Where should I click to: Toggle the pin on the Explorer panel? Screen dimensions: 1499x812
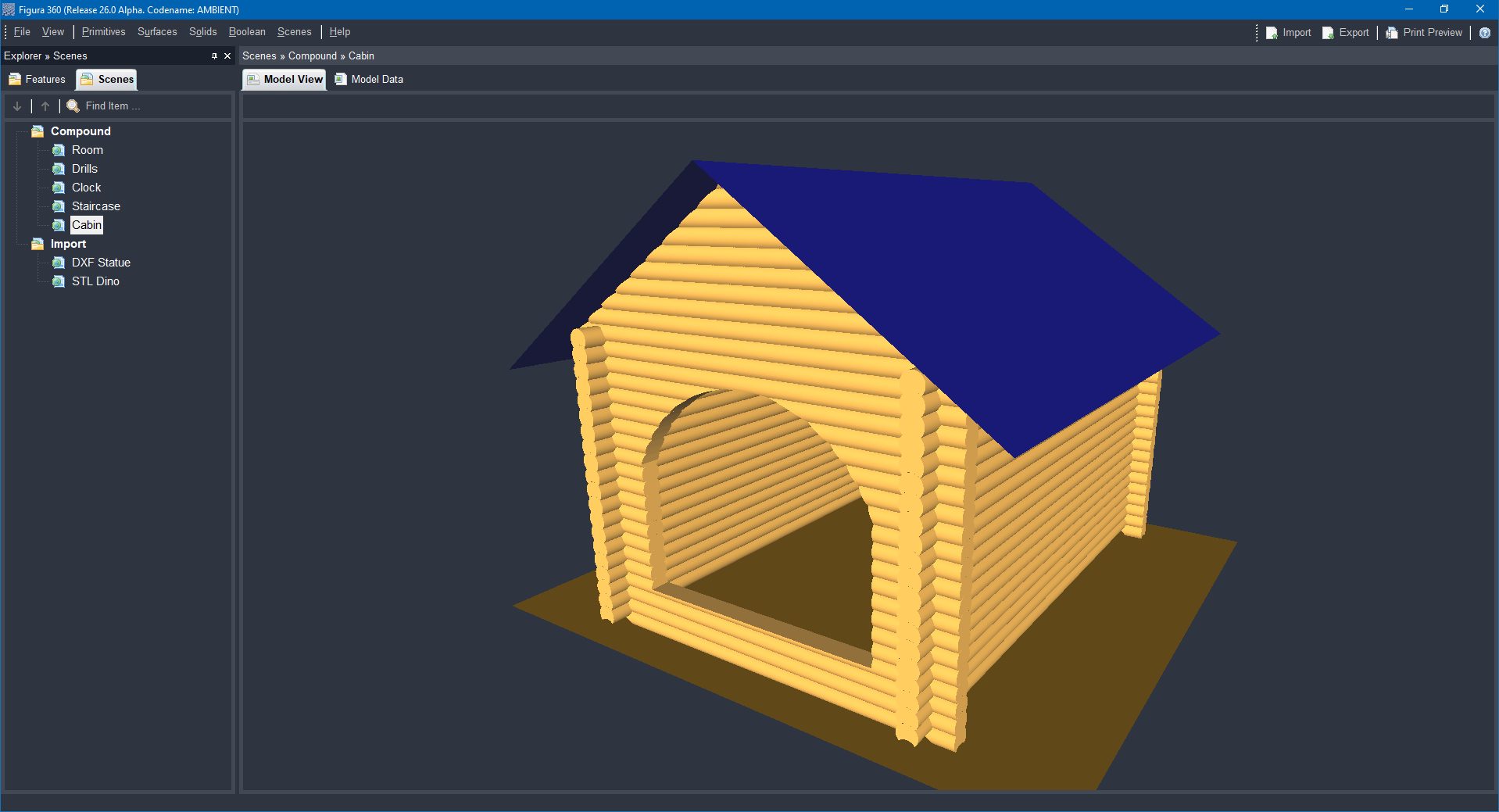point(213,55)
